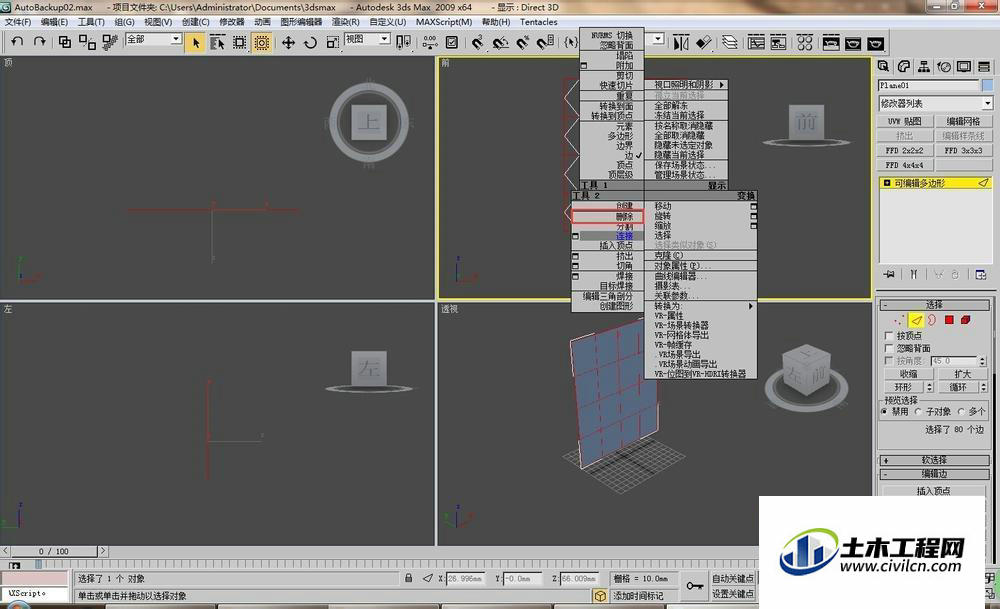Enable the 按顶点 checkbox

pos(889,335)
